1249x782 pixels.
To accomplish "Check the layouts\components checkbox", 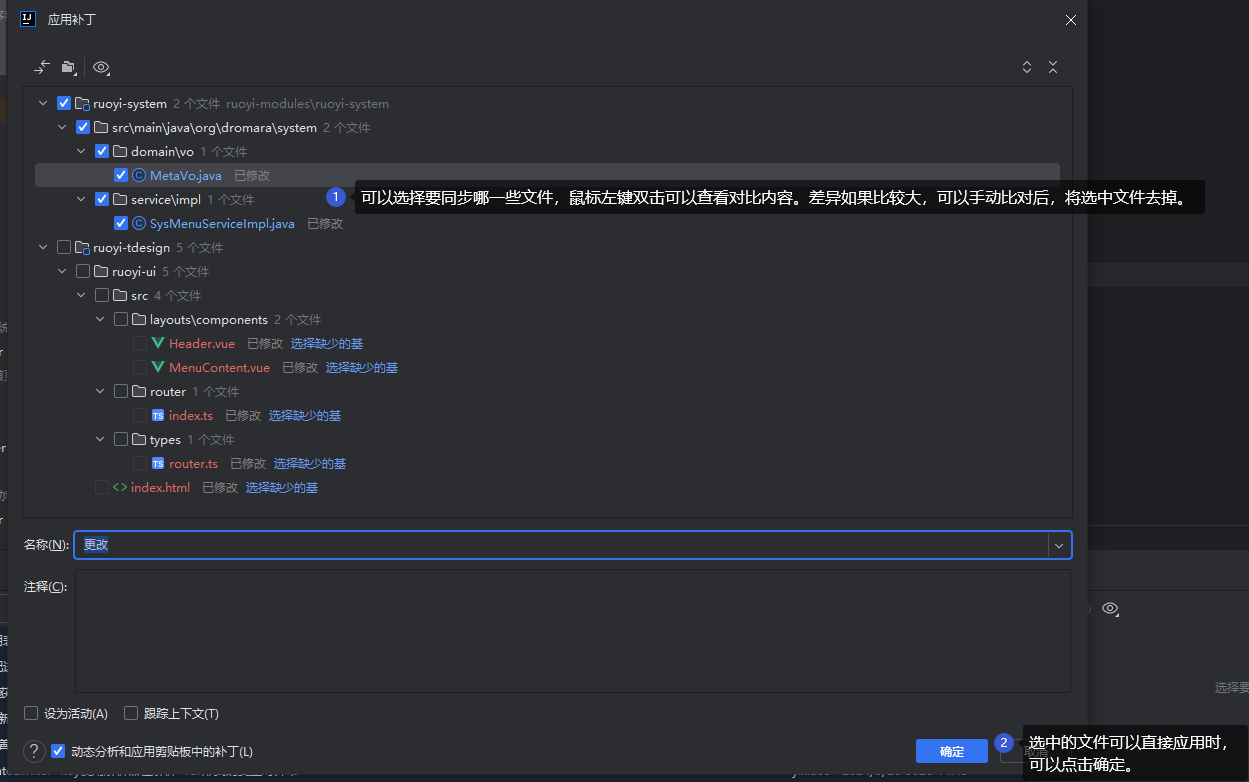I will tap(121, 319).
